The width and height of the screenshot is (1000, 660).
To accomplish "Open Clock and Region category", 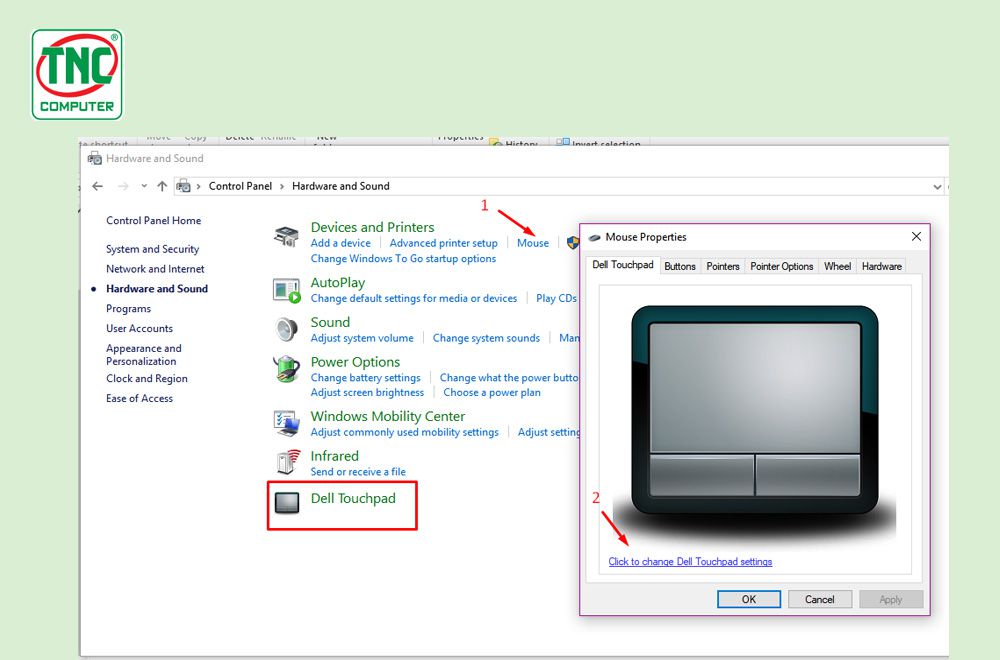I will tap(147, 378).
